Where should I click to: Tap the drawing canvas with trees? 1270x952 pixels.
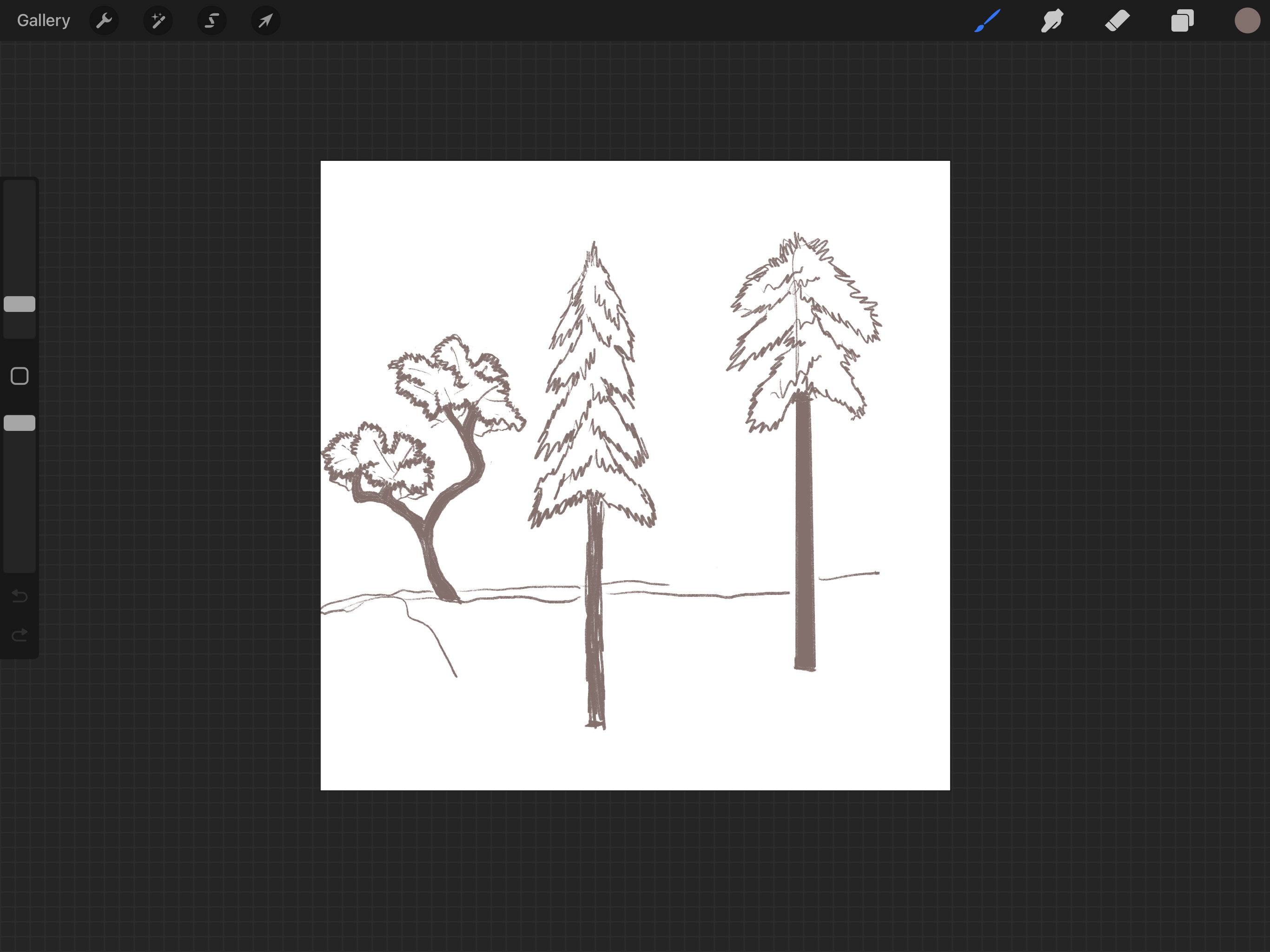click(x=635, y=476)
